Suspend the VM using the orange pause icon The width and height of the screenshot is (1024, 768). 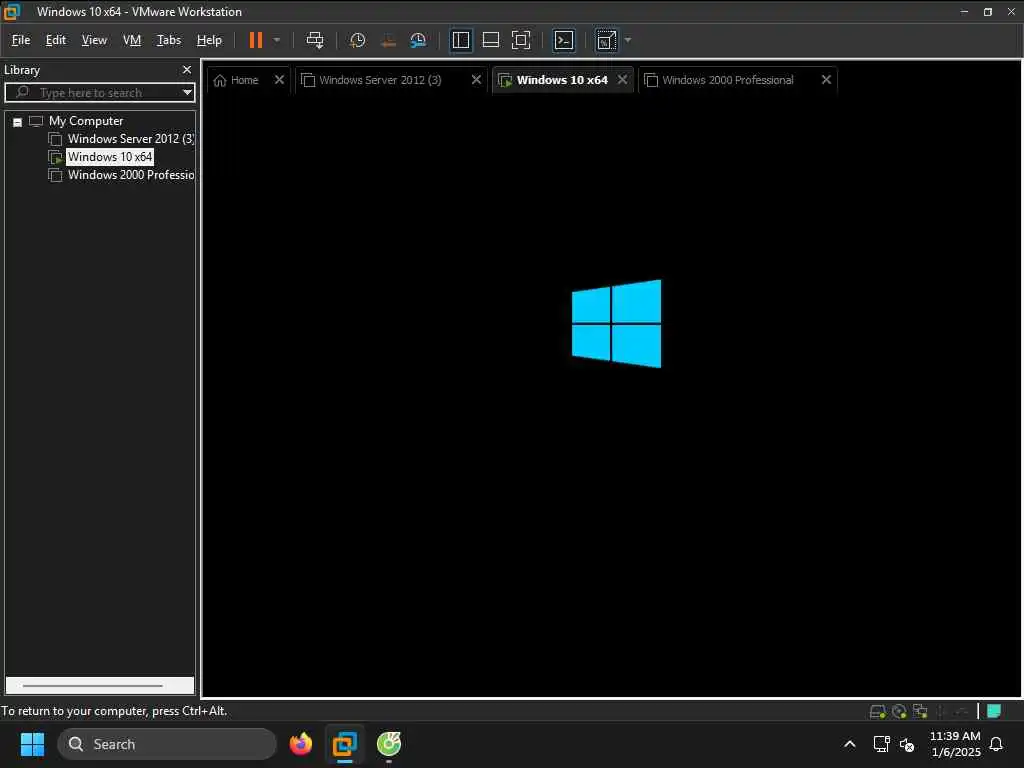pos(255,40)
